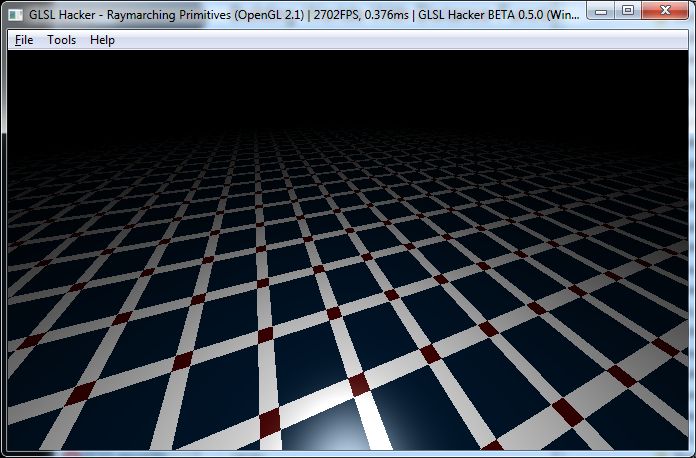Close the GLSL Hacker window
Screen dimensions: 696x458
(x=664, y=10)
